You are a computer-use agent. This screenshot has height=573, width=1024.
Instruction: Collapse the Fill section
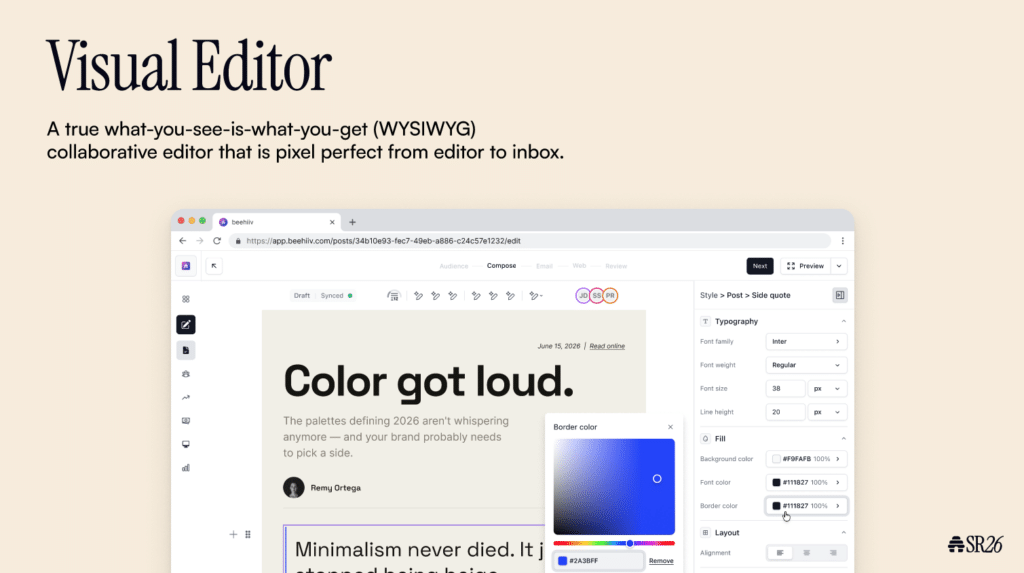[x=843, y=439]
